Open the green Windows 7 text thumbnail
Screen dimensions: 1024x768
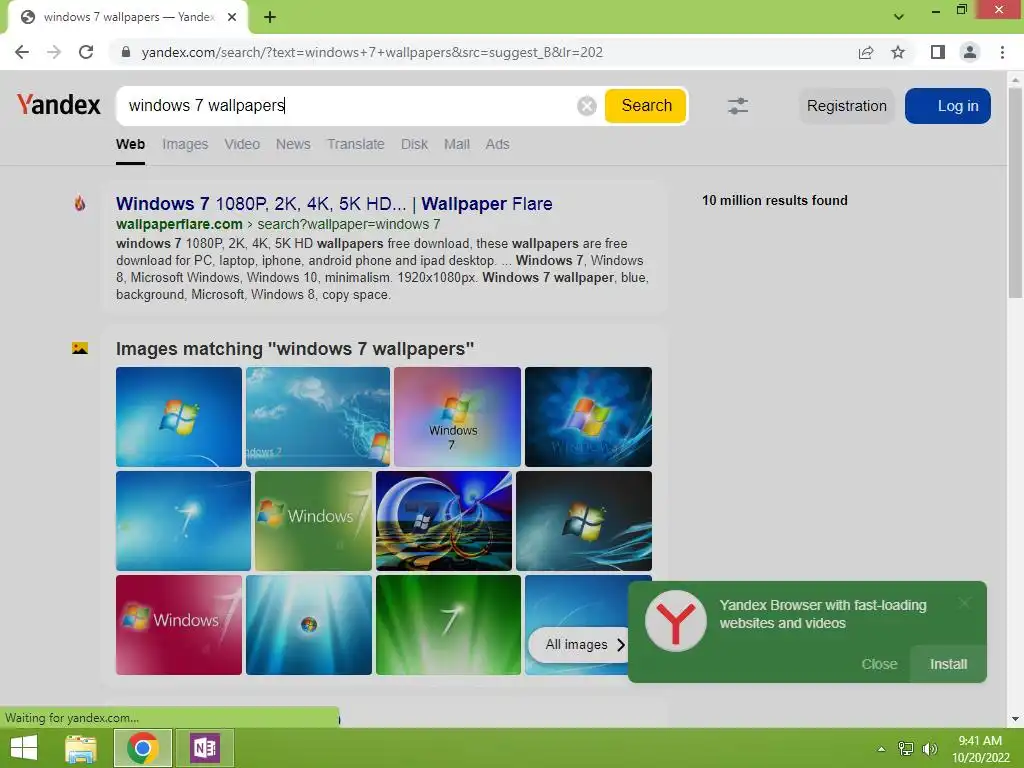pos(313,520)
